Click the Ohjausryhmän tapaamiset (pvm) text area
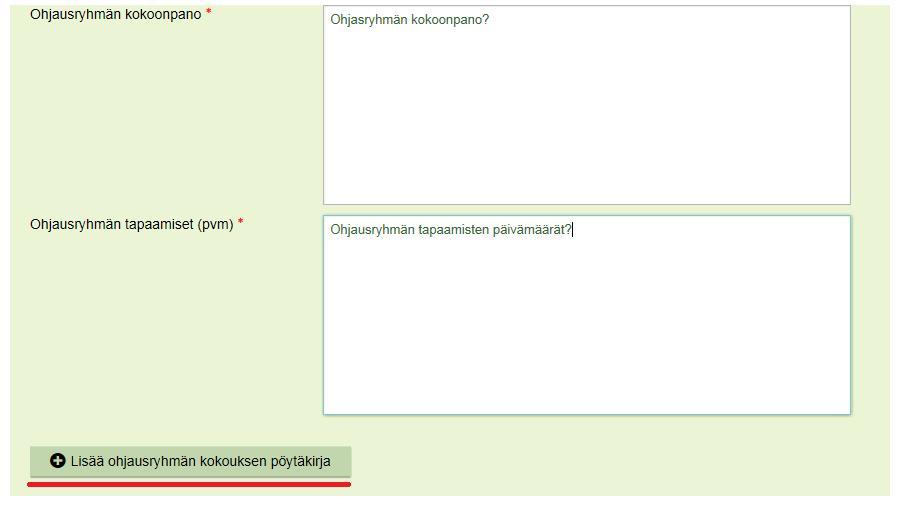This screenshot has height=507, width=897. tap(586, 315)
